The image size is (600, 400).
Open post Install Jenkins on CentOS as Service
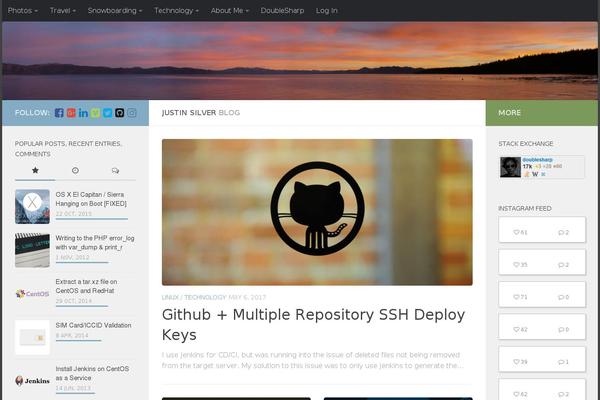(x=92, y=373)
